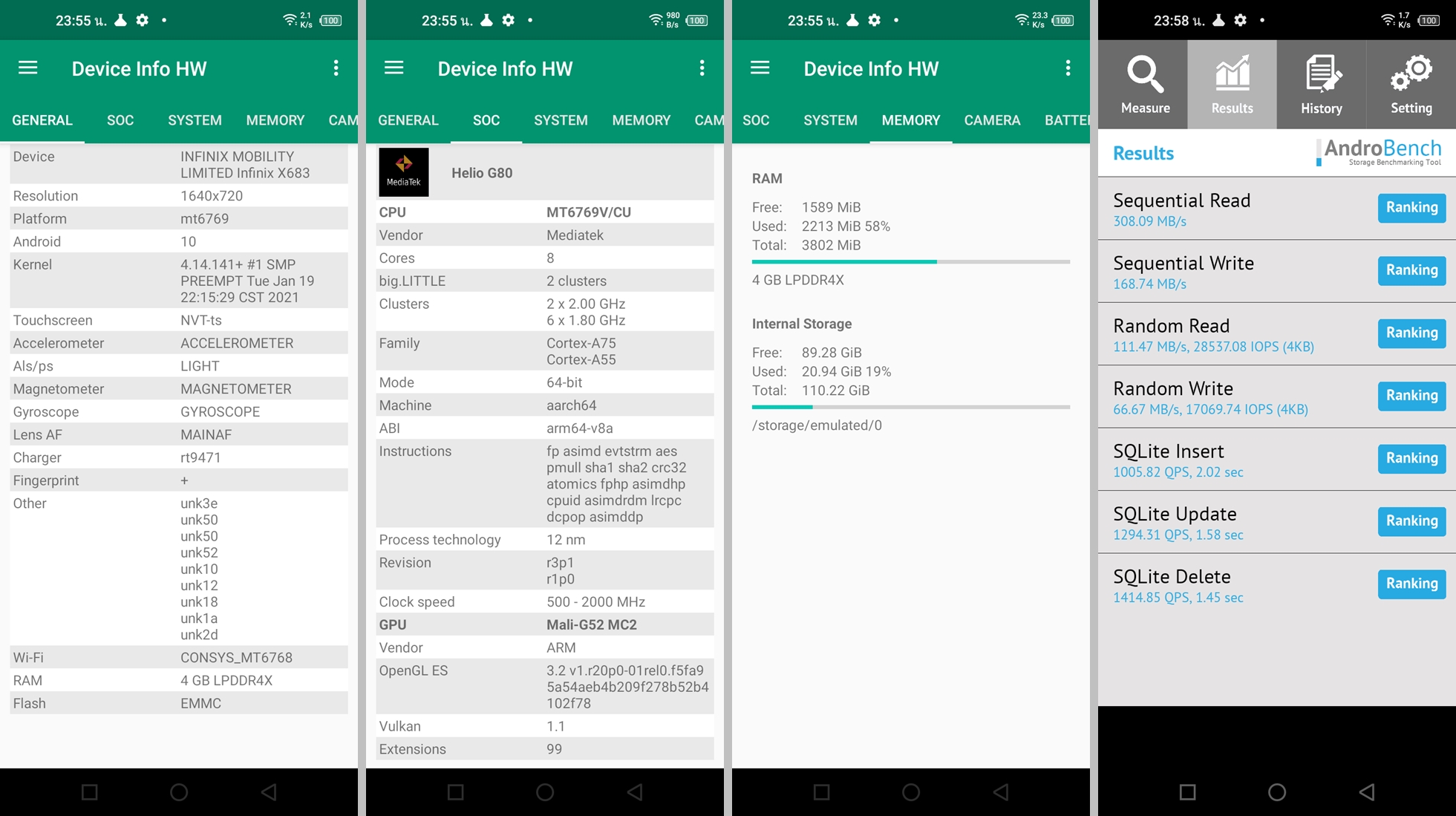This screenshot has width=1456, height=816.
Task: Tap Touchscreen row showing NVT-ts
Action: point(179,321)
